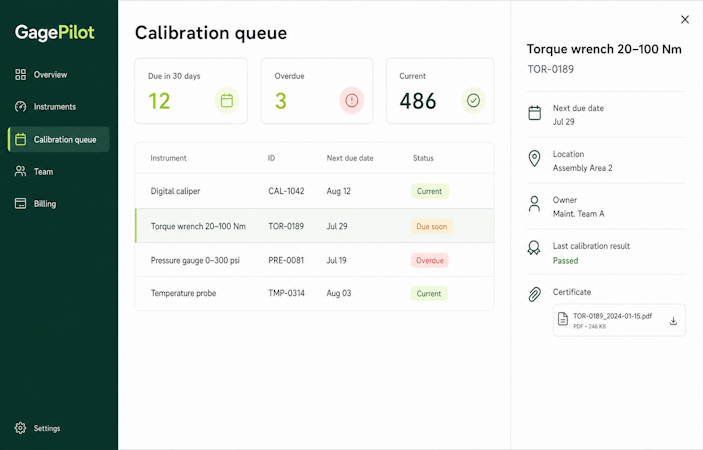Select the Pressure gauge 0–300 psi row

(x=315, y=260)
